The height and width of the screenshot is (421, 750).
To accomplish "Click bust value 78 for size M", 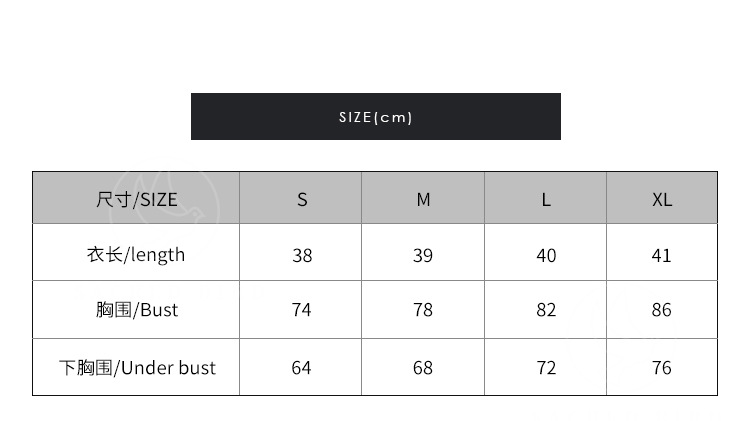I will point(423,310).
